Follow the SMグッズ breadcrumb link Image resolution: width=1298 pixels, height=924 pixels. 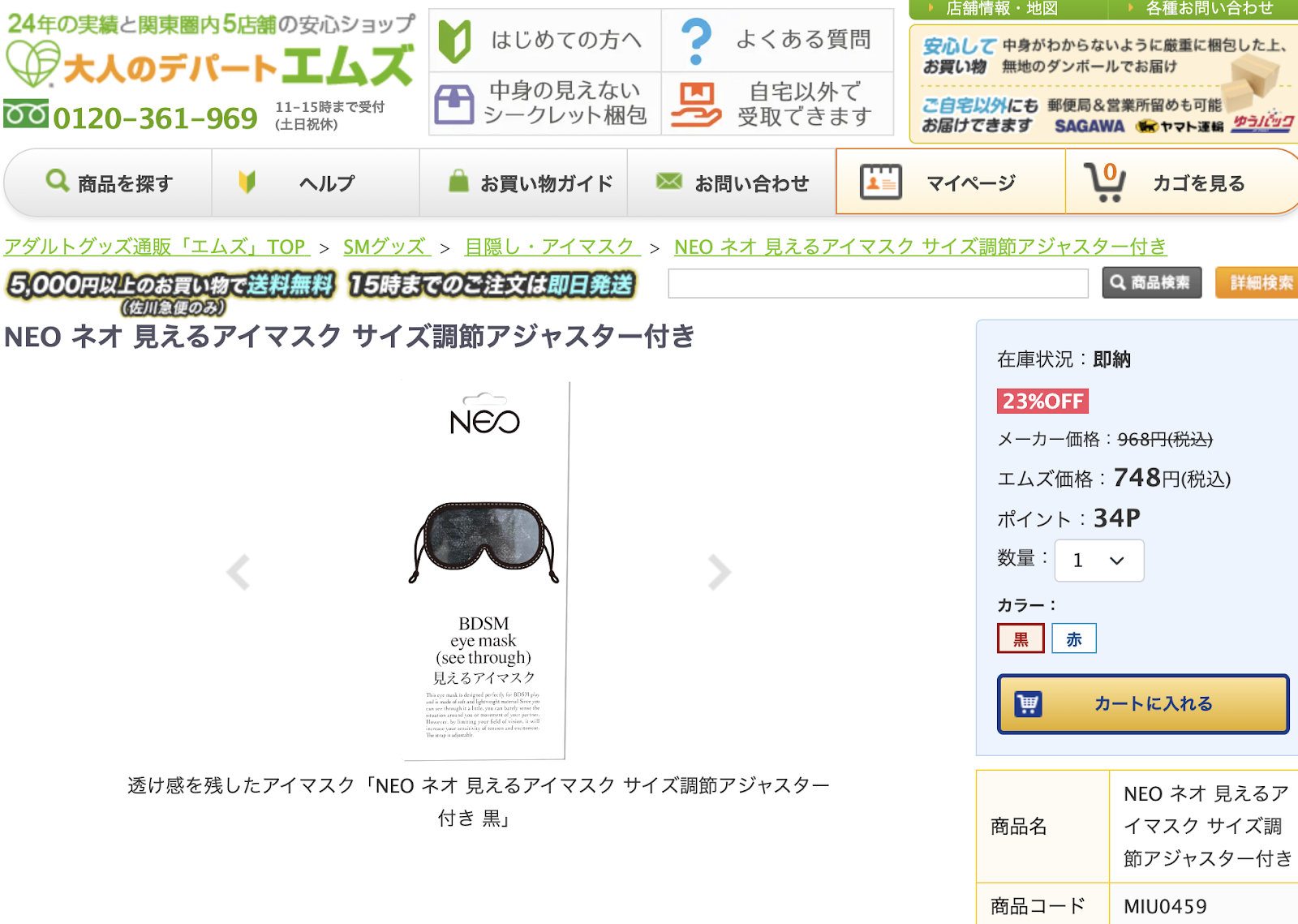point(385,247)
